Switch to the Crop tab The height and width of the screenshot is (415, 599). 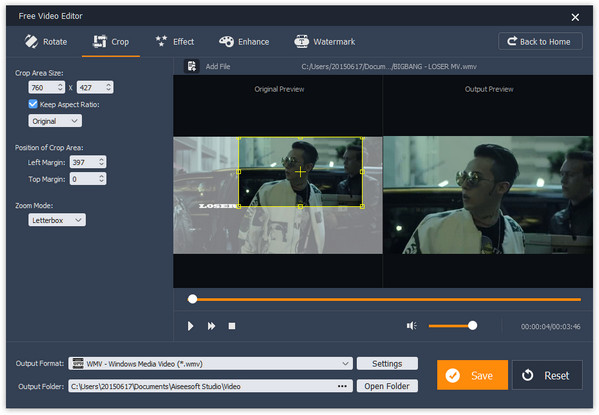click(111, 42)
